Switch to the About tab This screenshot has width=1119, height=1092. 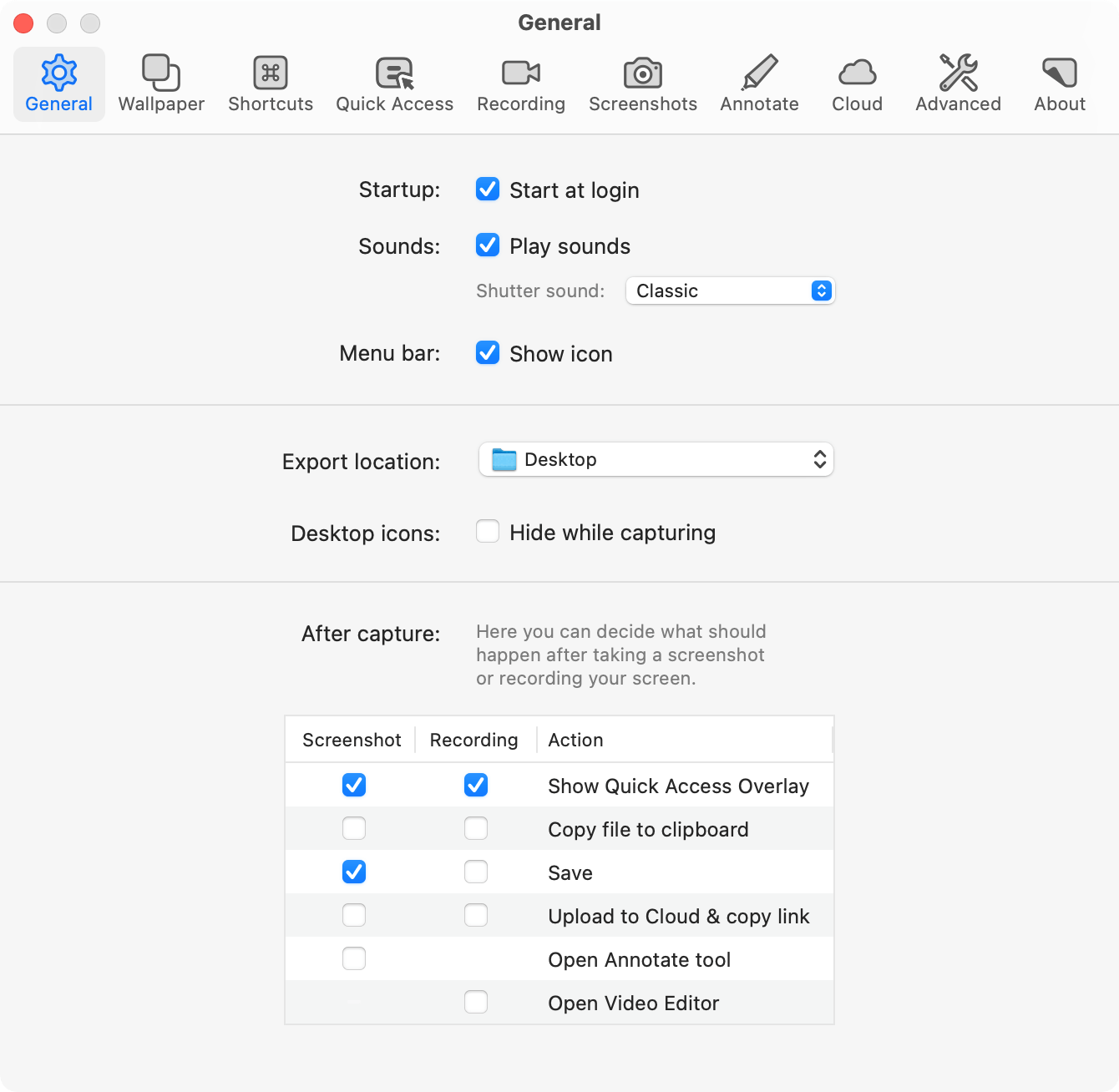(1059, 84)
